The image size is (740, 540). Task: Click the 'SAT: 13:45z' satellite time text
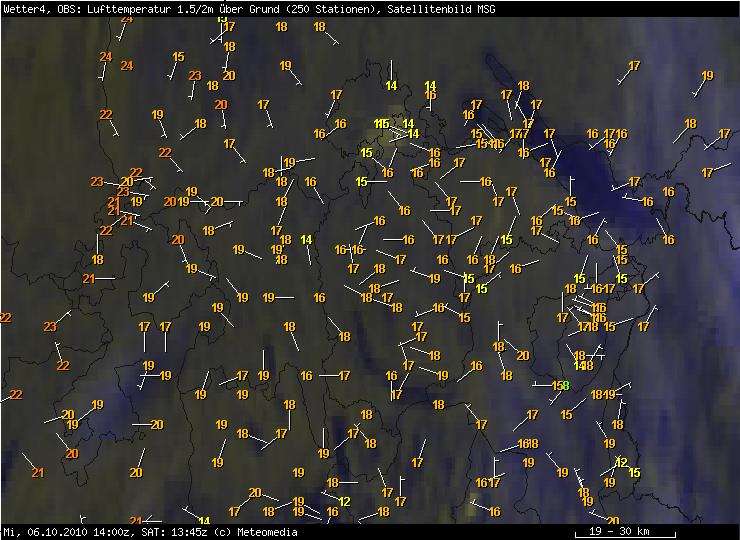(x=174, y=532)
